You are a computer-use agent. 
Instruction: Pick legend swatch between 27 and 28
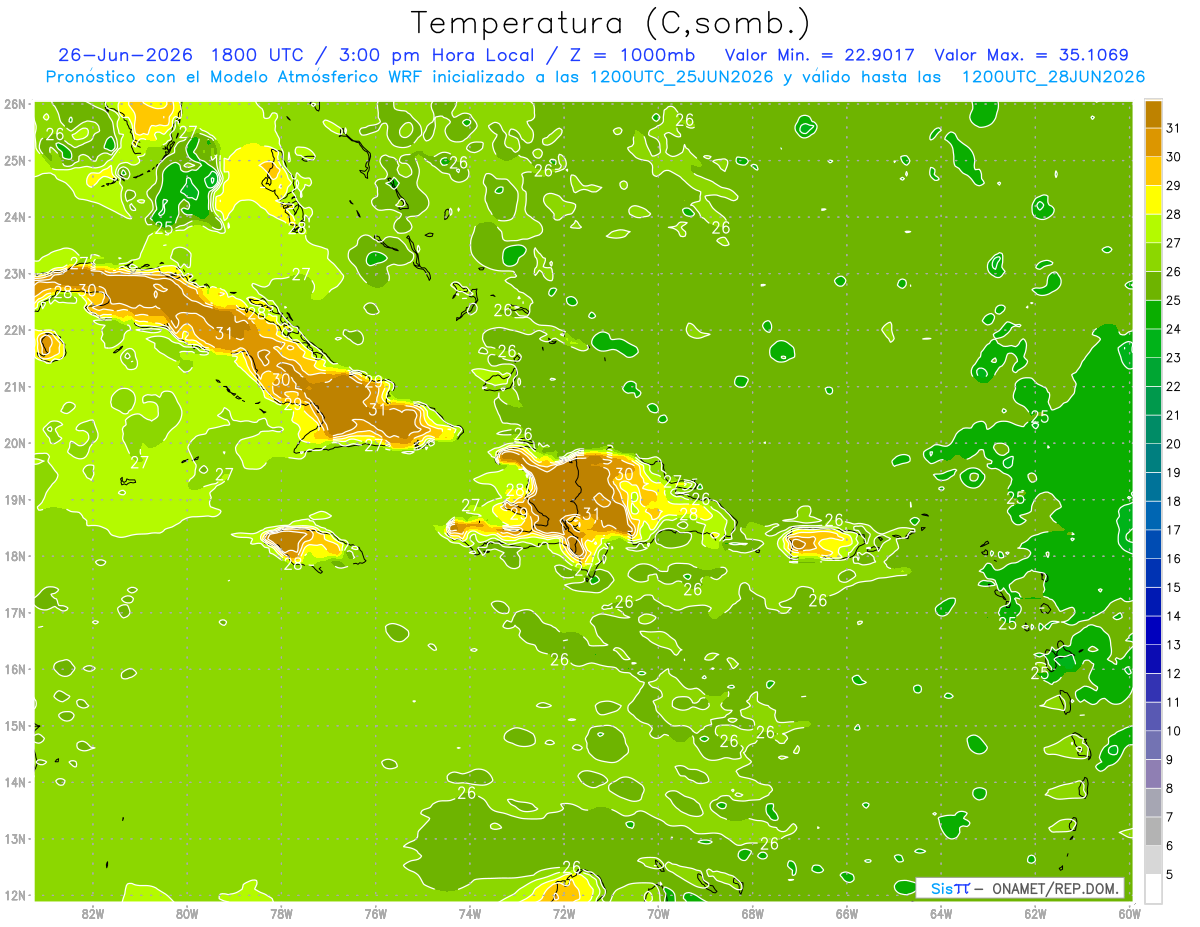(x=1153, y=228)
